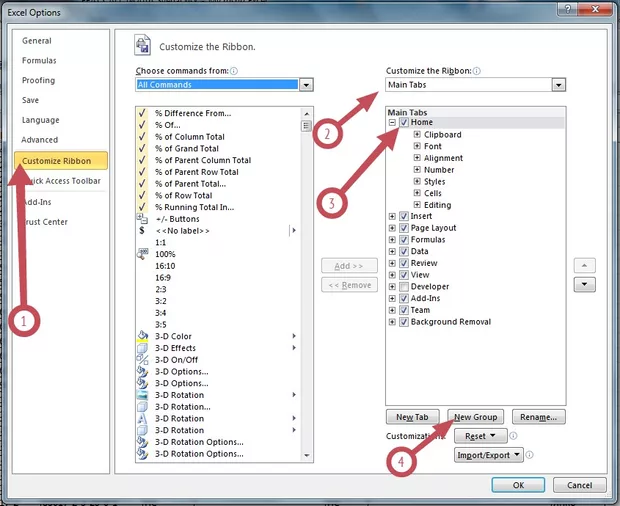Click the +/- Buttons command icon

tap(142, 219)
